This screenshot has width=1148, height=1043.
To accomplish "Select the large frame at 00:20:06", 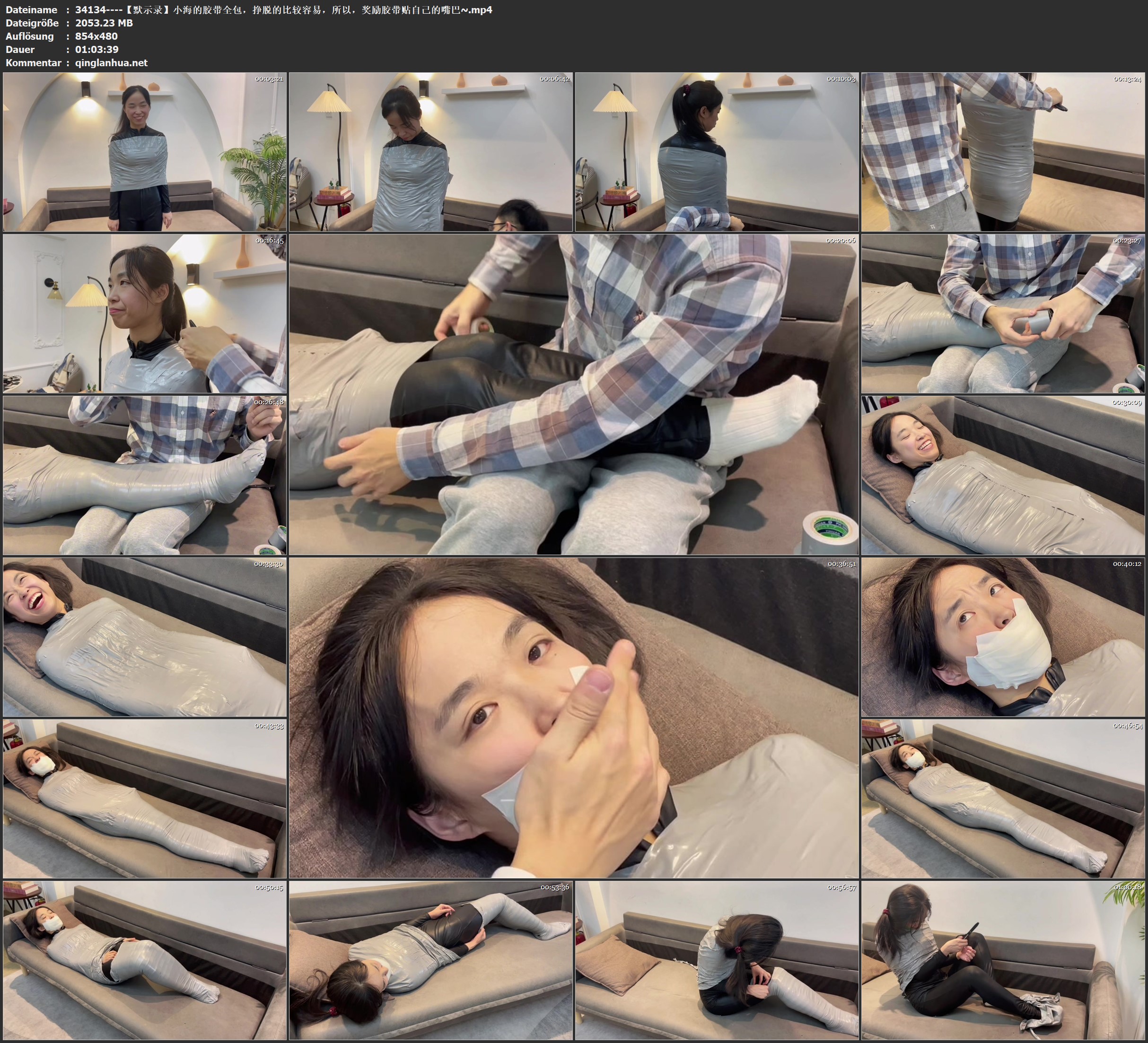I will tap(573, 394).
